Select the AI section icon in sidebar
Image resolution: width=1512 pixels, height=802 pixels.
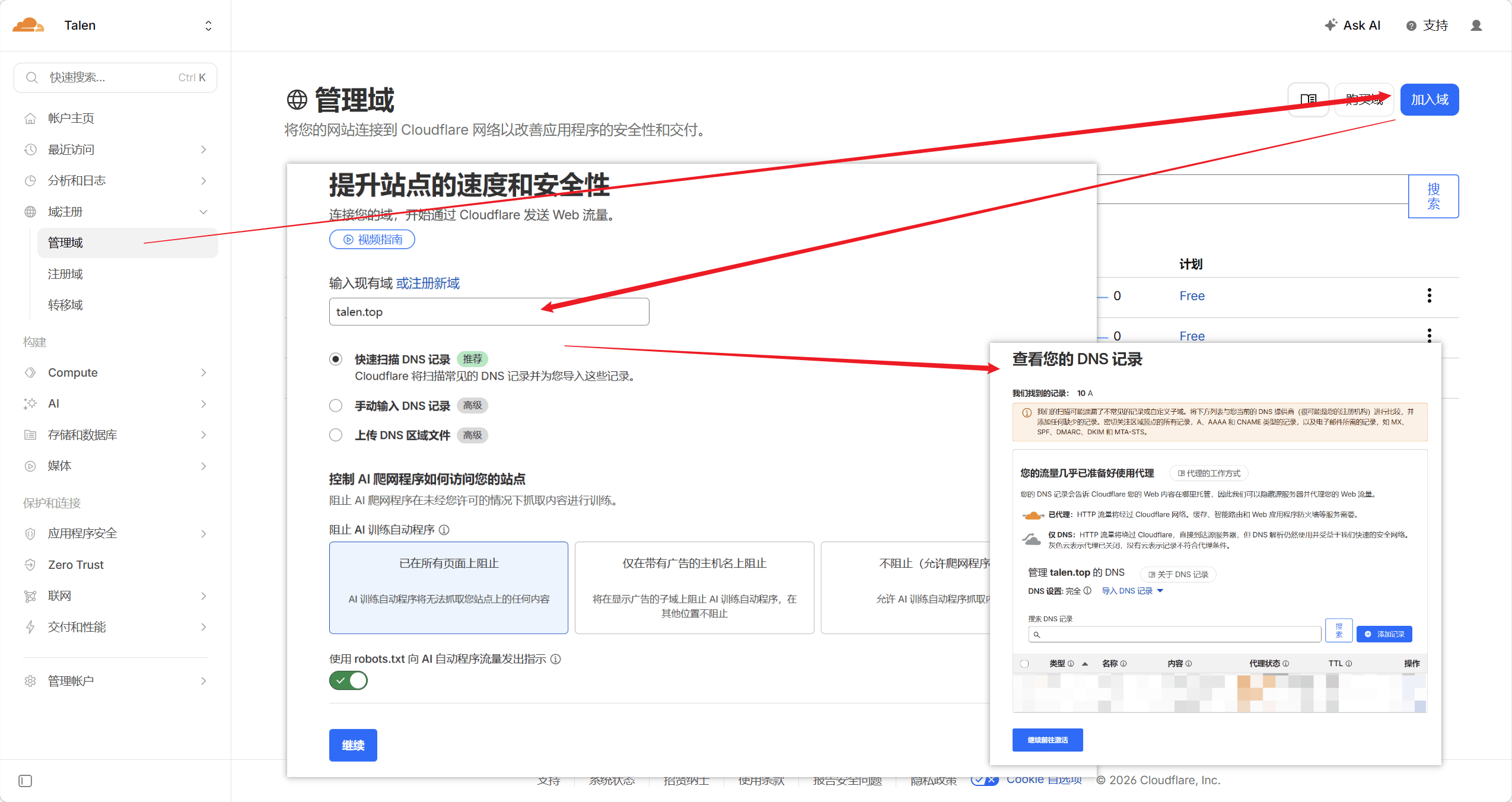[x=31, y=403]
